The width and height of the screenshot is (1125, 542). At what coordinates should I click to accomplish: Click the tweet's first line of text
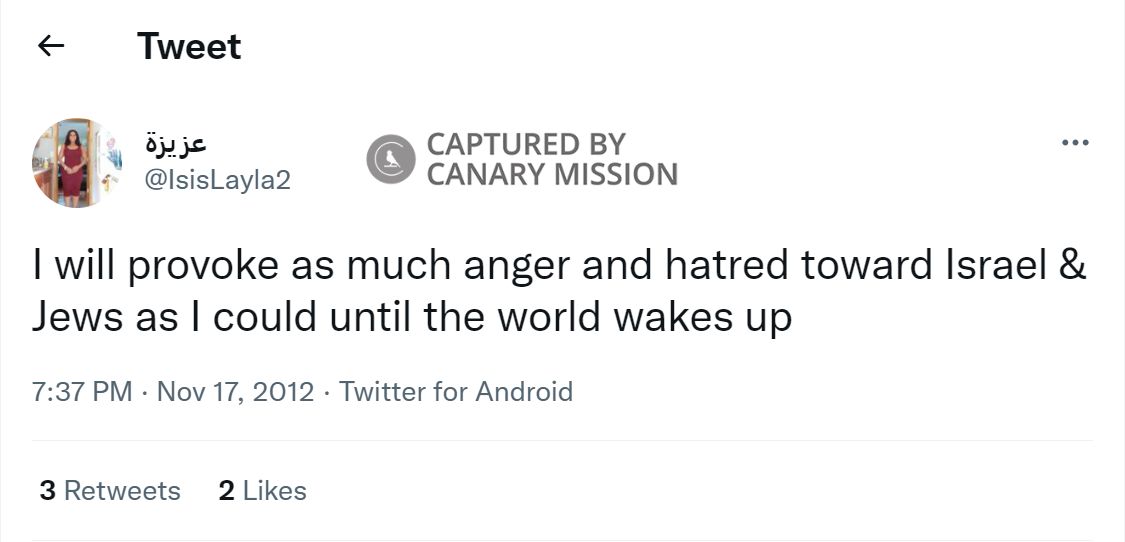pos(558,267)
